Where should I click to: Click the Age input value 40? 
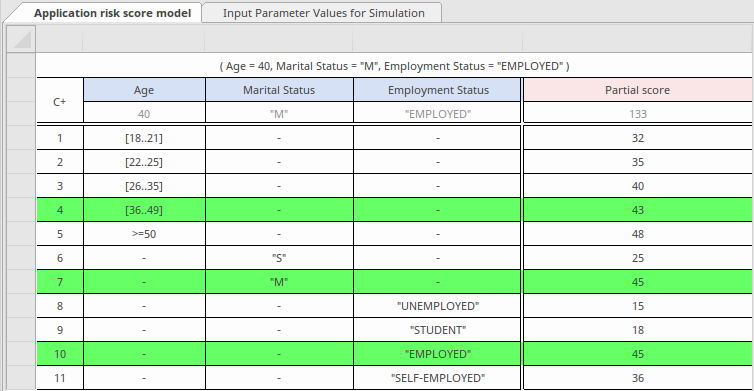tap(144, 114)
